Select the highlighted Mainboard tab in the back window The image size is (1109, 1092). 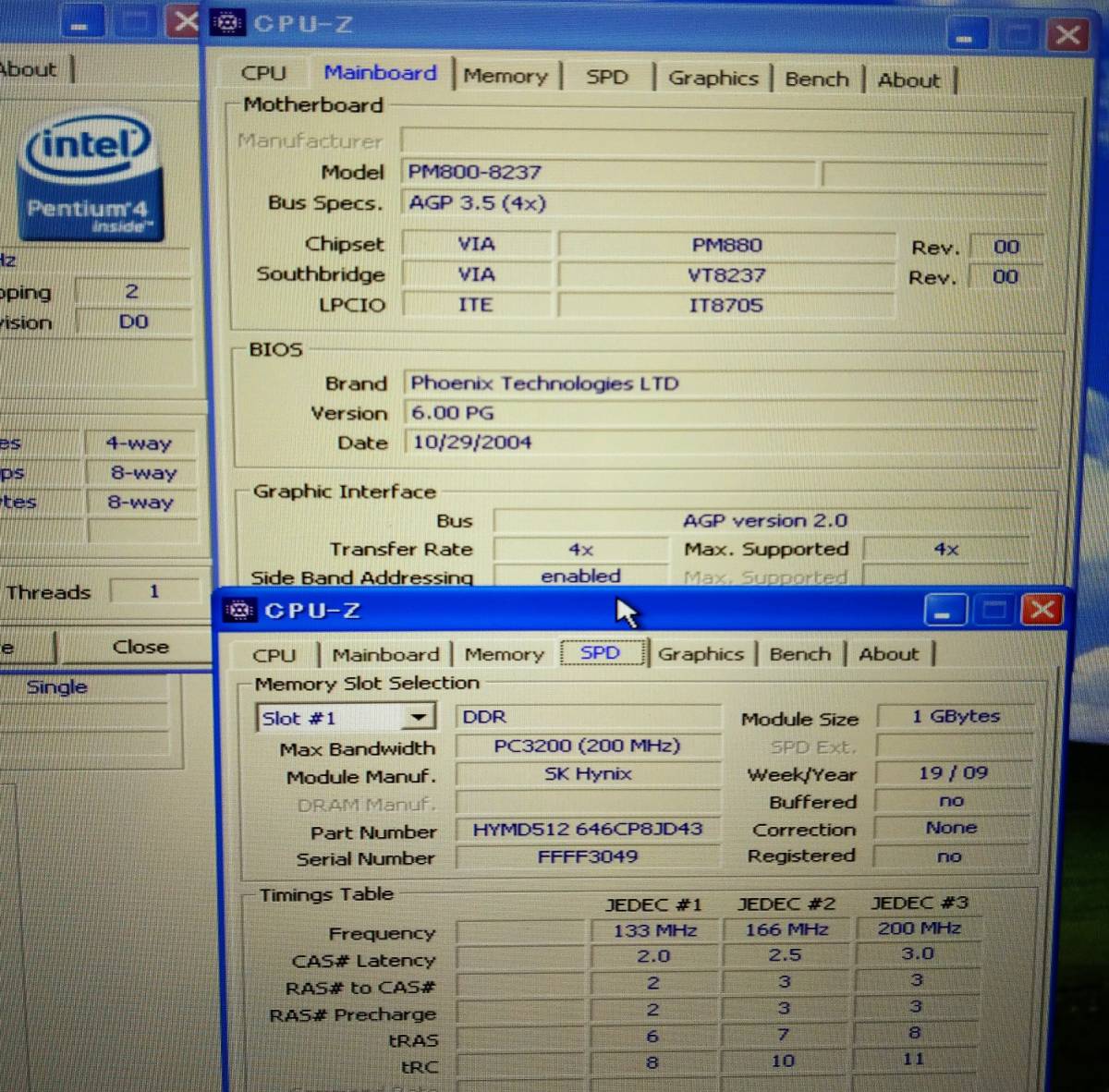[x=380, y=73]
